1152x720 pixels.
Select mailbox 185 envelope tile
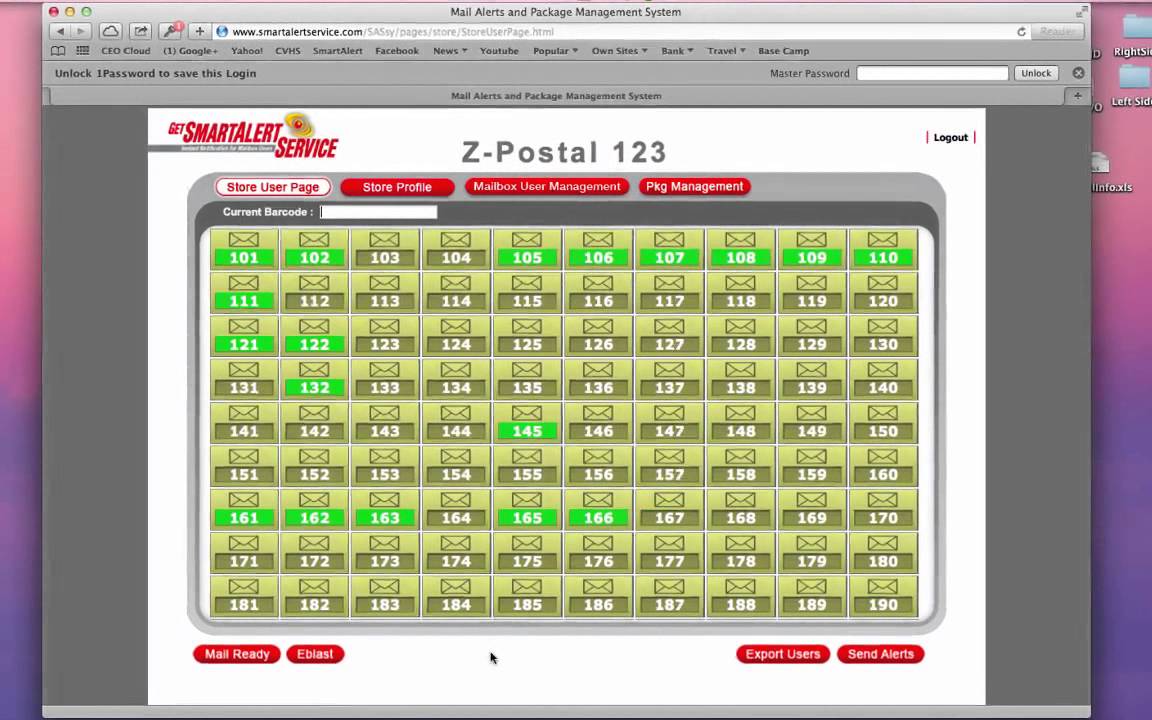527,596
